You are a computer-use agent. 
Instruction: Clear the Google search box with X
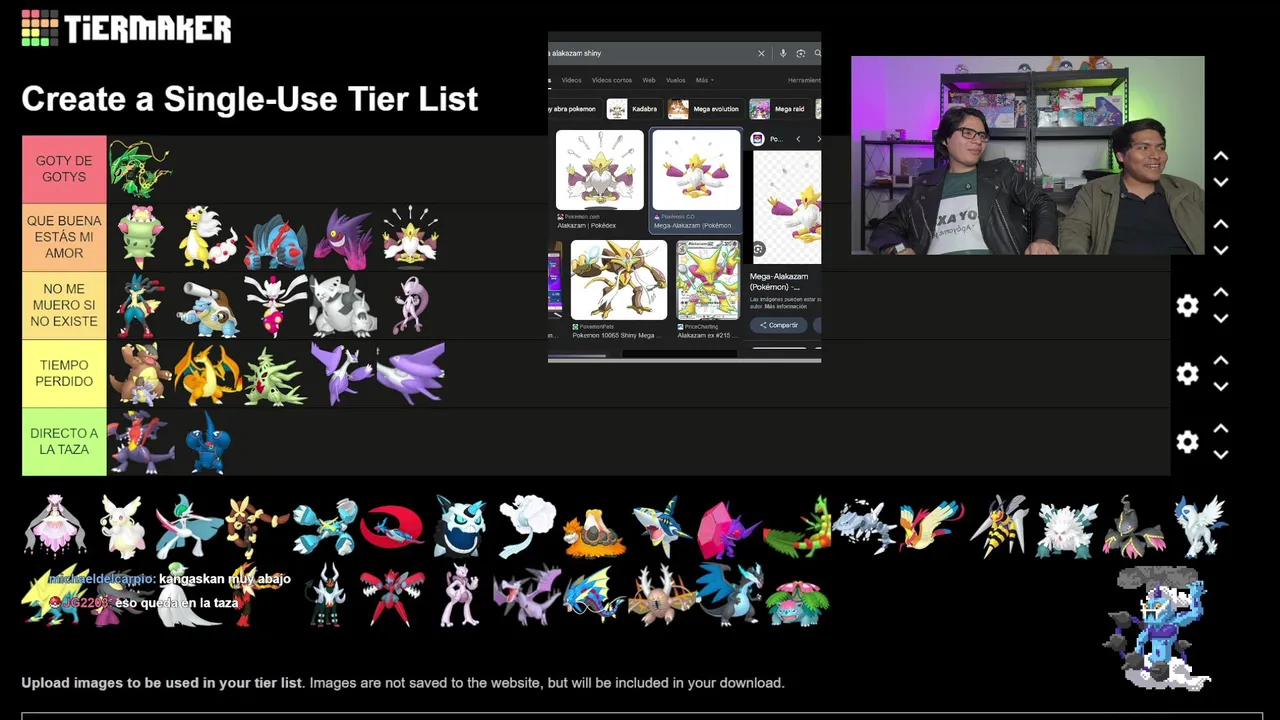click(x=761, y=53)
